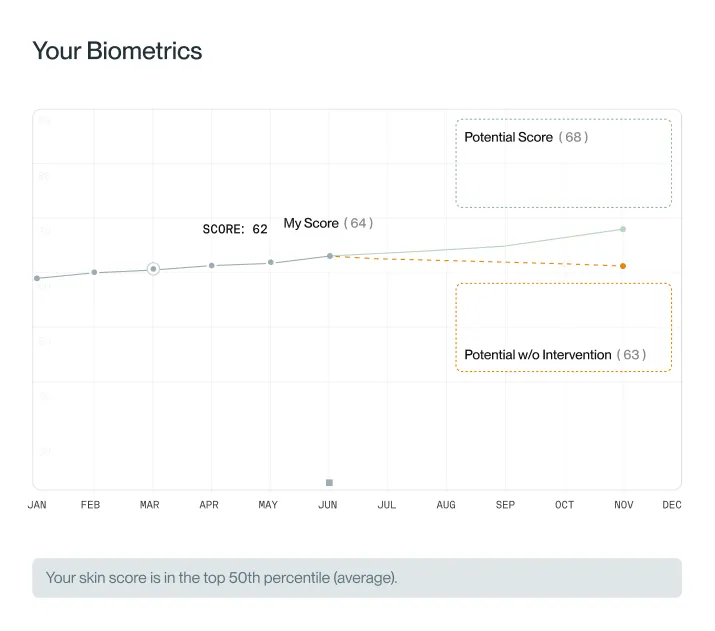
Task: Click the highlighted March data point
Action: click(x=153, y=269)
